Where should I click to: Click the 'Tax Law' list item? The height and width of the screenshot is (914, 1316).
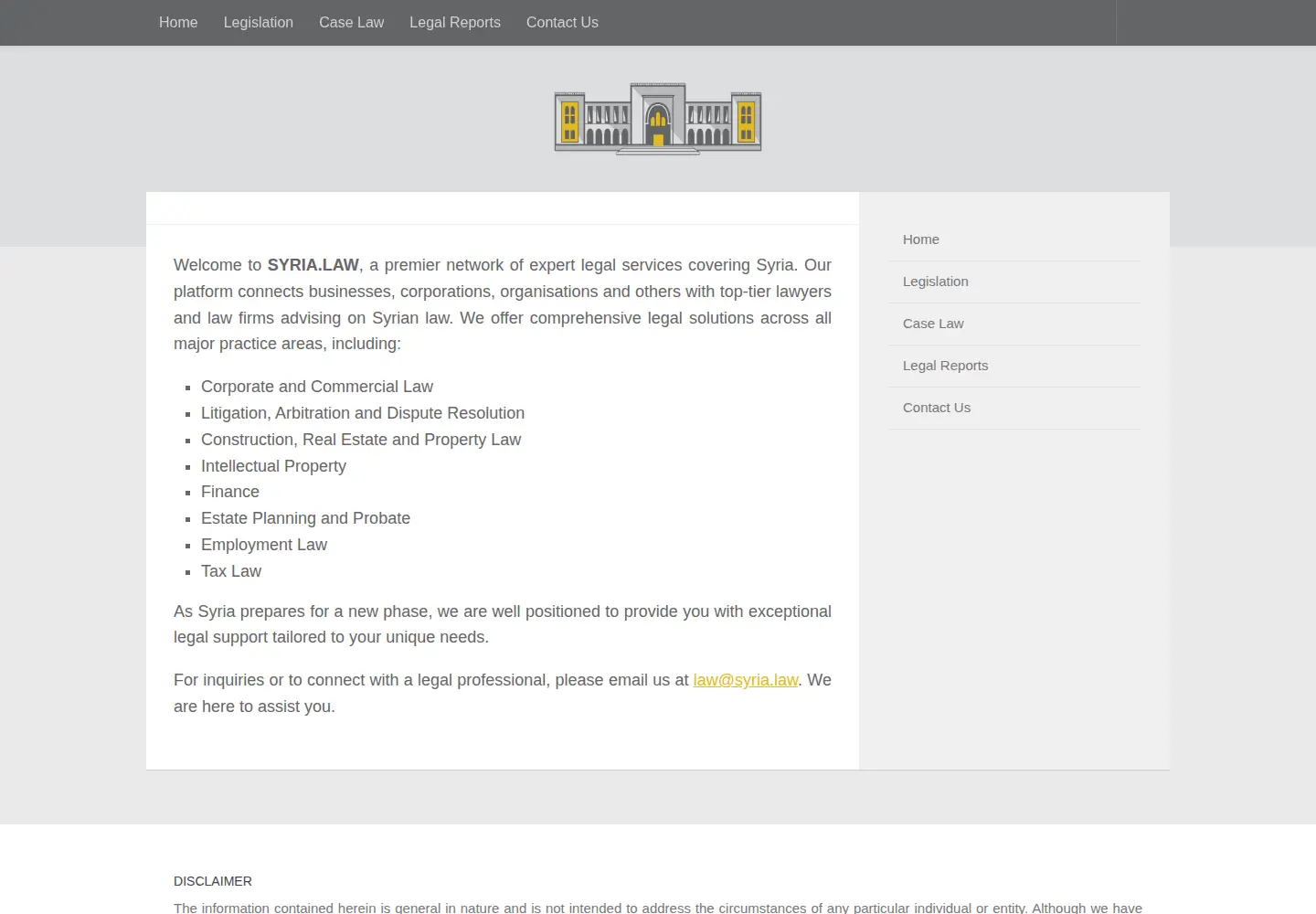231,571
